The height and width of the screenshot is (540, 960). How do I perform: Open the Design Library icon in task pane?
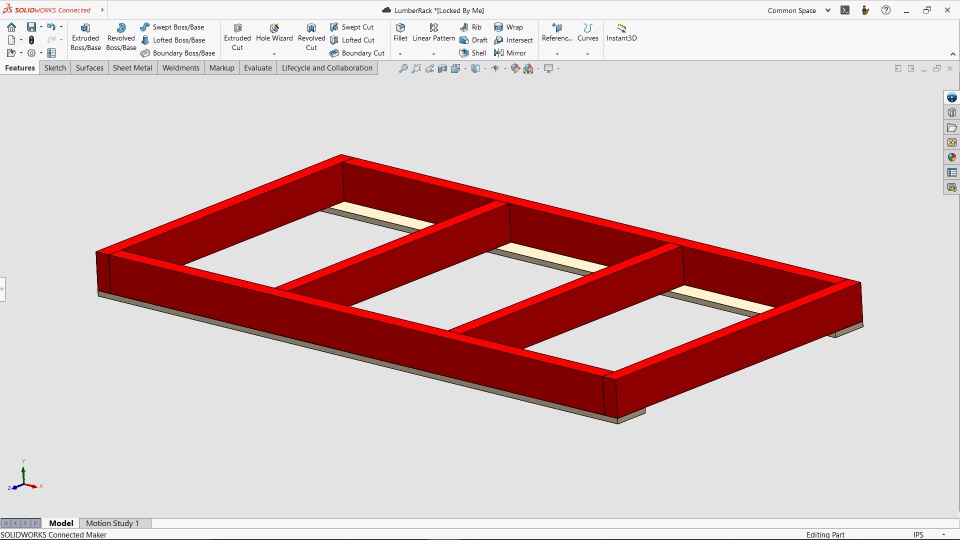pyautogui.click(x=951, y=113)
